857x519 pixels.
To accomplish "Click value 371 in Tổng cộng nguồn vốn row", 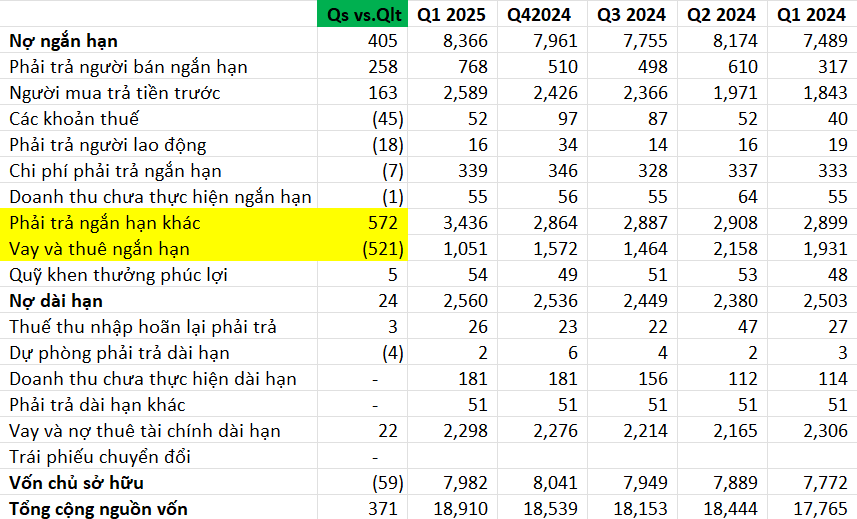I will click(383, 509).
